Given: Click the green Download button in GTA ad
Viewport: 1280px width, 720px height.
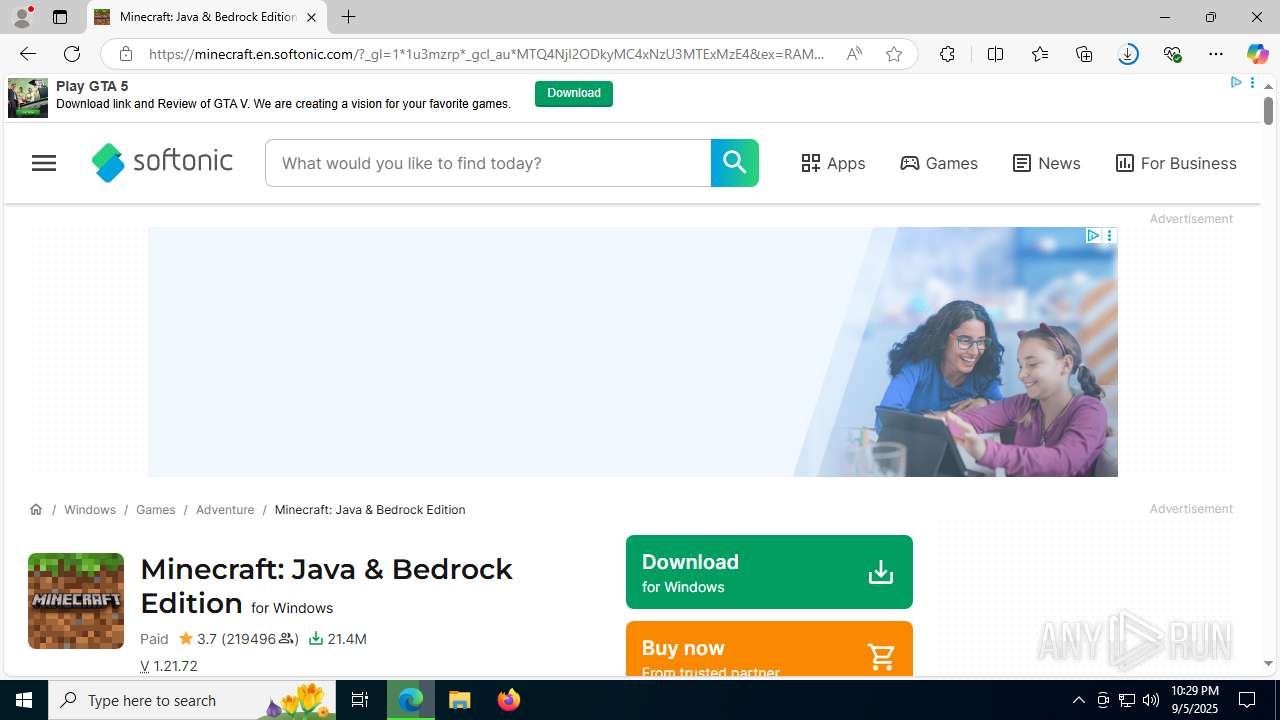Looking at the screenshot, I should [x=574, y=93].
